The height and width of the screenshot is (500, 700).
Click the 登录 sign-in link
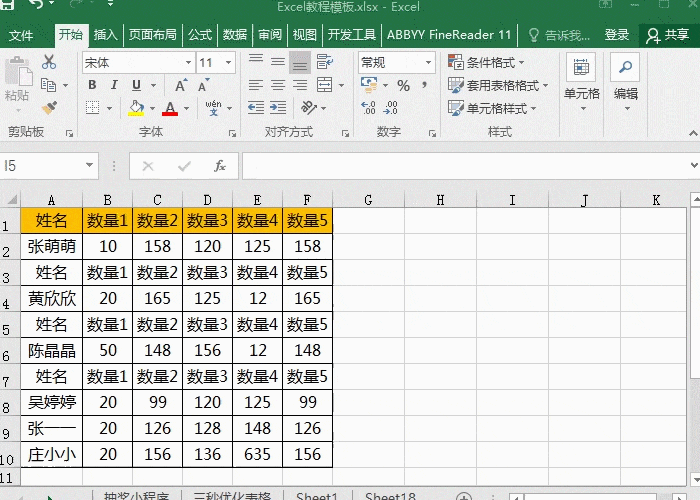click(x=617, y=35)
